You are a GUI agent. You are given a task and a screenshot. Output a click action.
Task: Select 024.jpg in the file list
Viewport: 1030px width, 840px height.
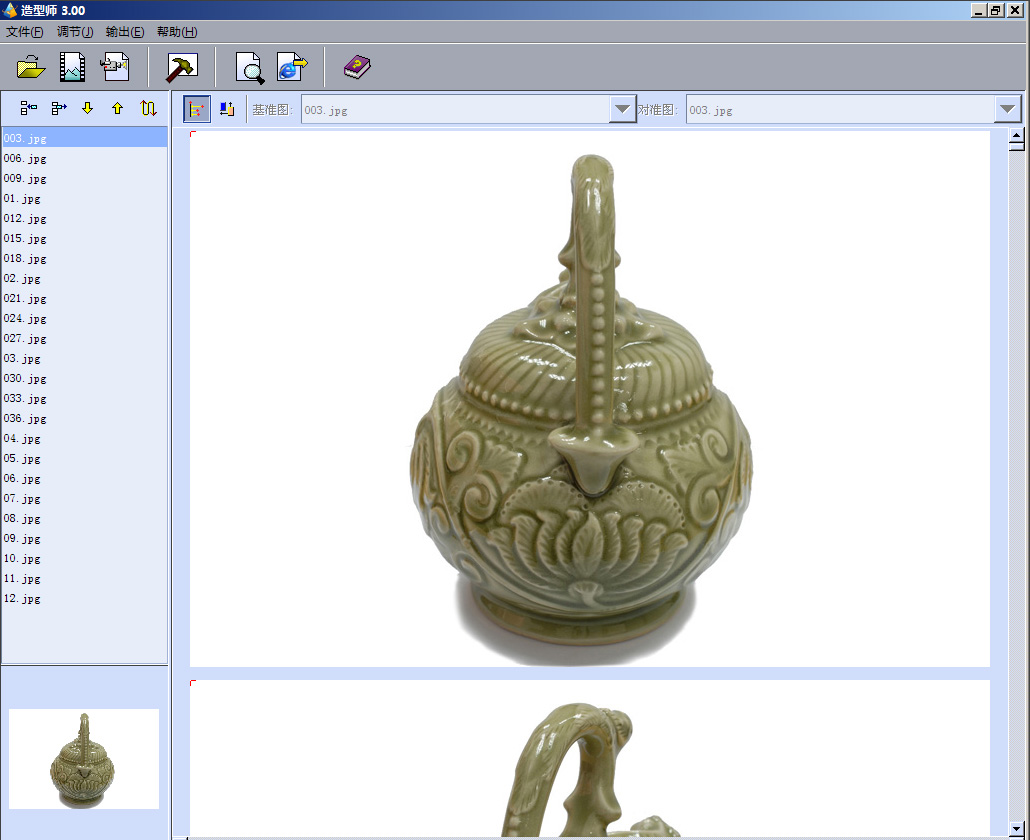tap(85, 319)
